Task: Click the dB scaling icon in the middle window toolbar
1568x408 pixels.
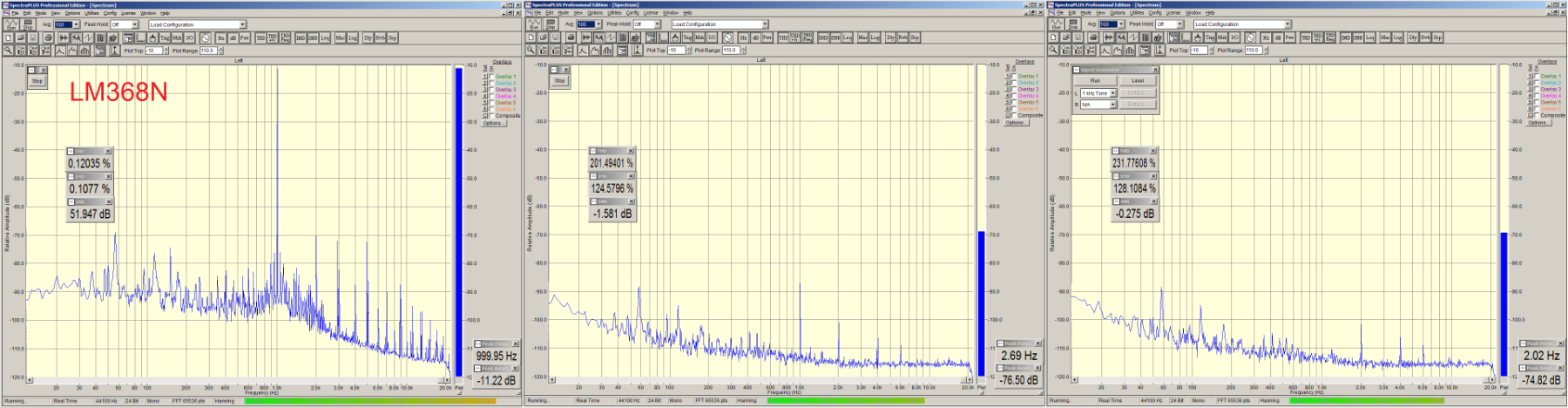Action: click(x=755, y=38)
